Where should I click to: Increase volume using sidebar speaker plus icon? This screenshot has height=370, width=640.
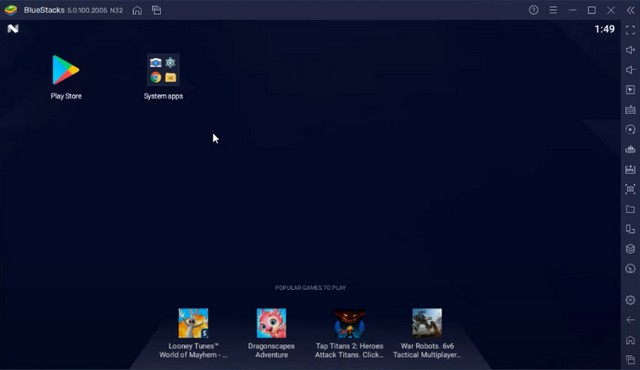coord(630,50)
